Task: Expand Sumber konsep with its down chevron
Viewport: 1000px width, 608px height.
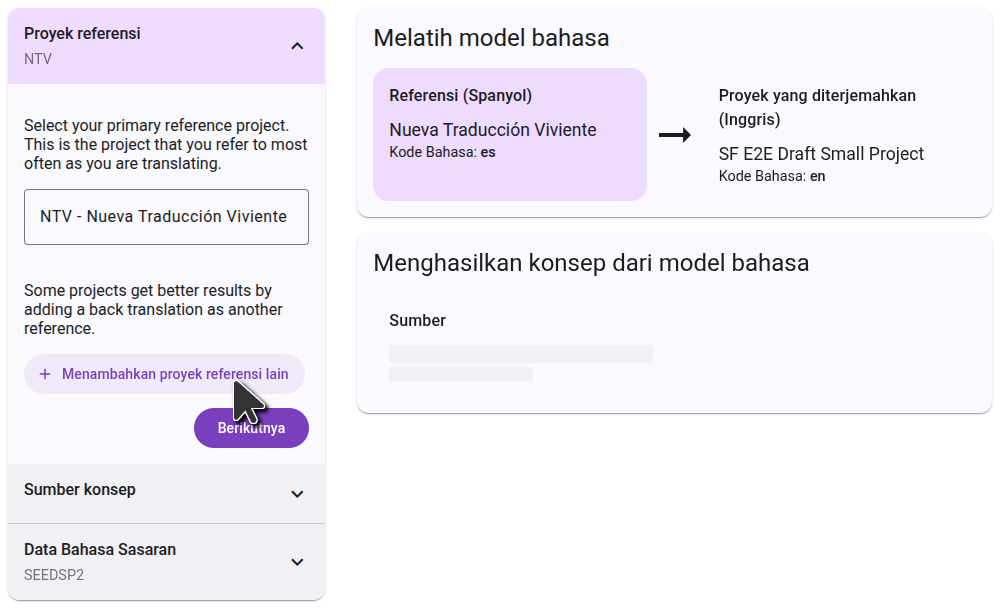Action: click(297, 494)
